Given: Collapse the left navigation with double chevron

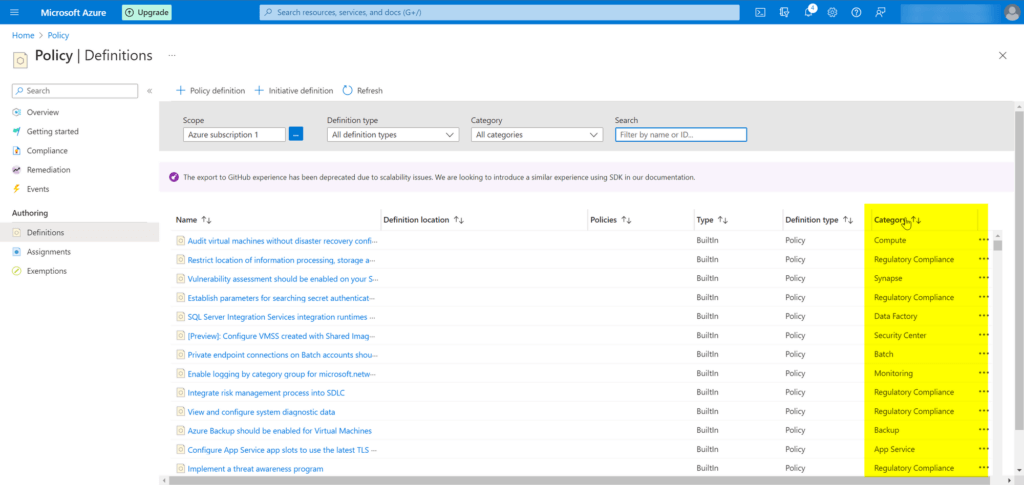Looking at the screenshot, I should 150,91.
